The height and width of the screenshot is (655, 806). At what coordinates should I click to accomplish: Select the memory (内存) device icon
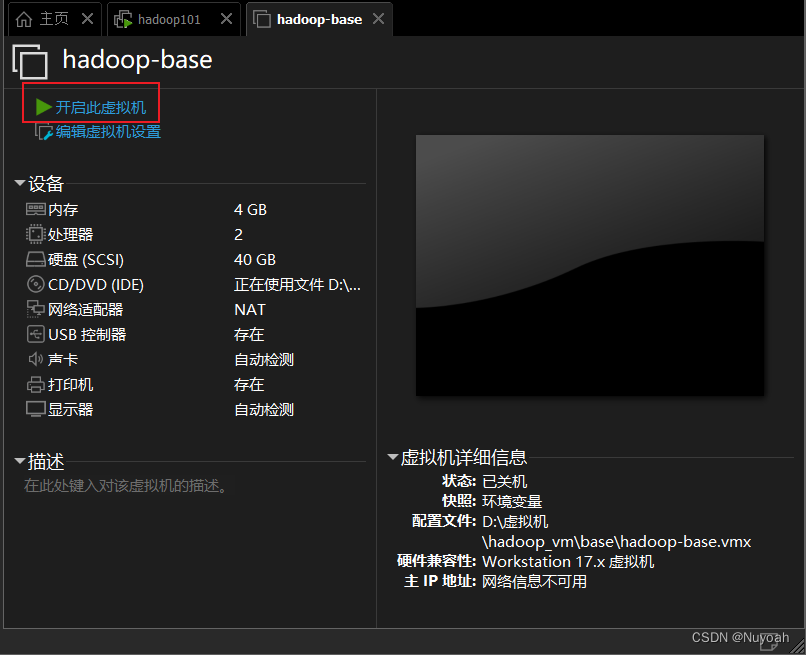point(35,209)
